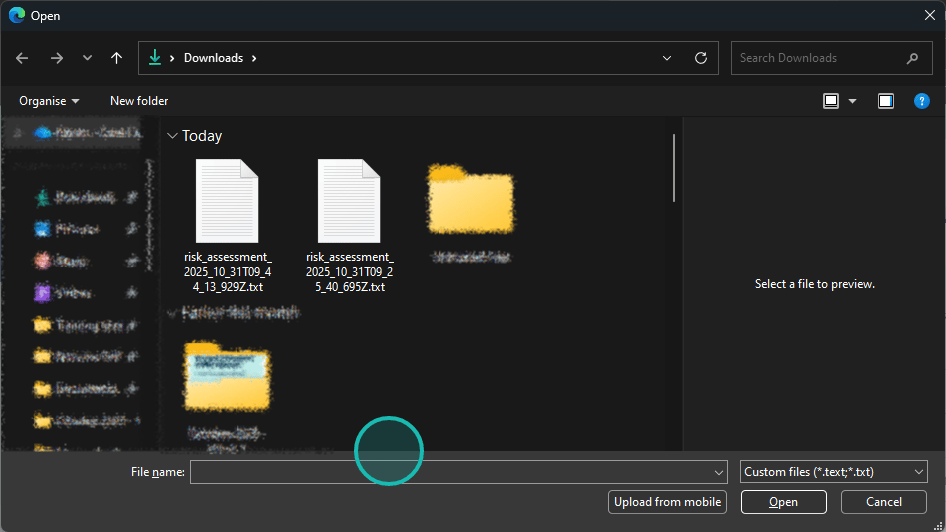Screen dimensions: 946x532
Task: Refresh the Downloads folder view
Action: coord(701,58)
